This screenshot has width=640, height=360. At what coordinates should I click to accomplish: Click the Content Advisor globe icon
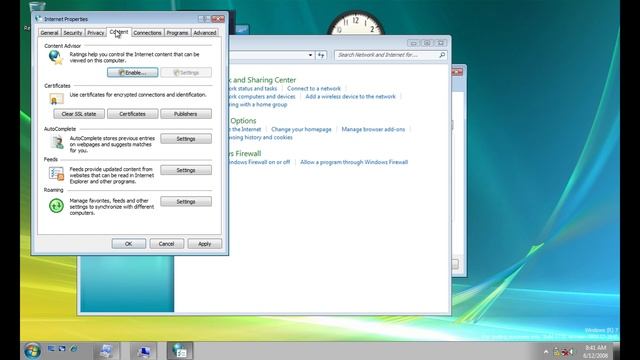coord(56,57)
